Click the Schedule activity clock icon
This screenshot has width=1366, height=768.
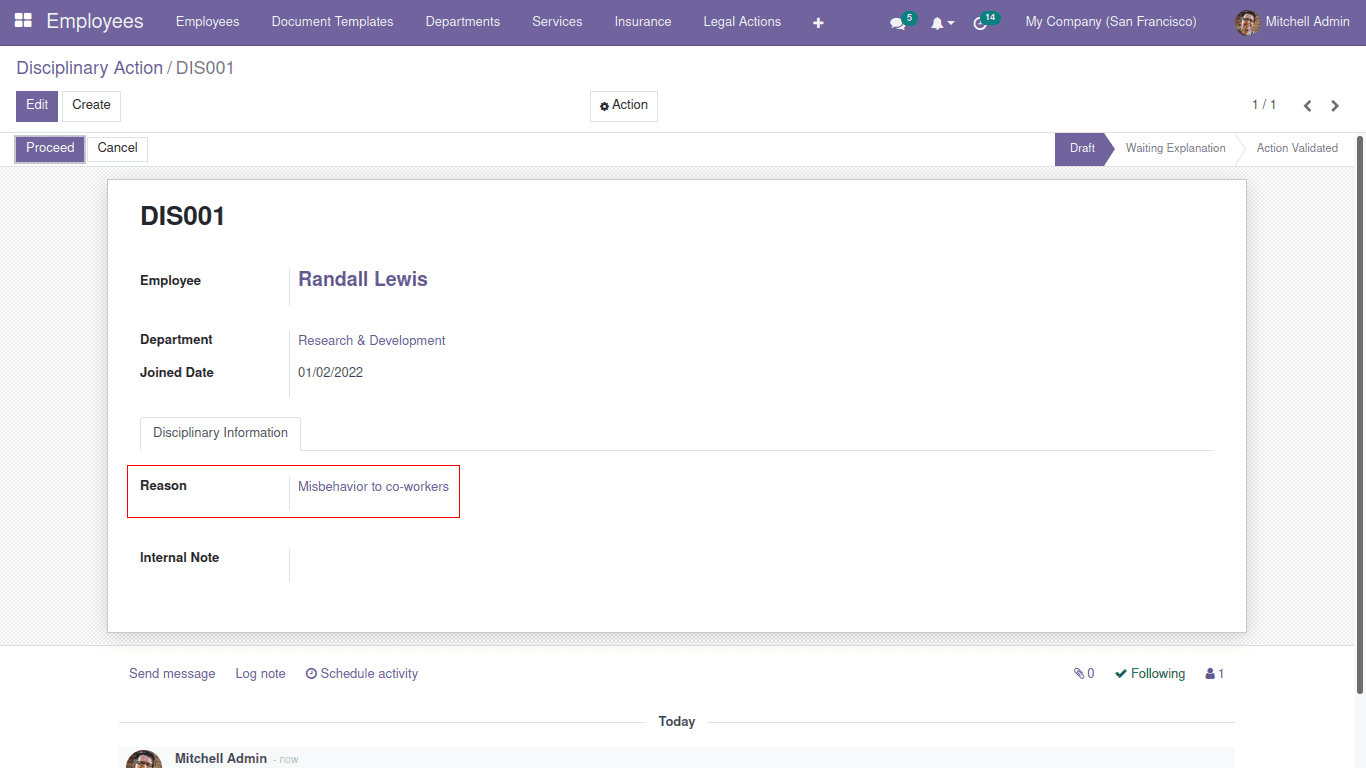pos(311,673)
